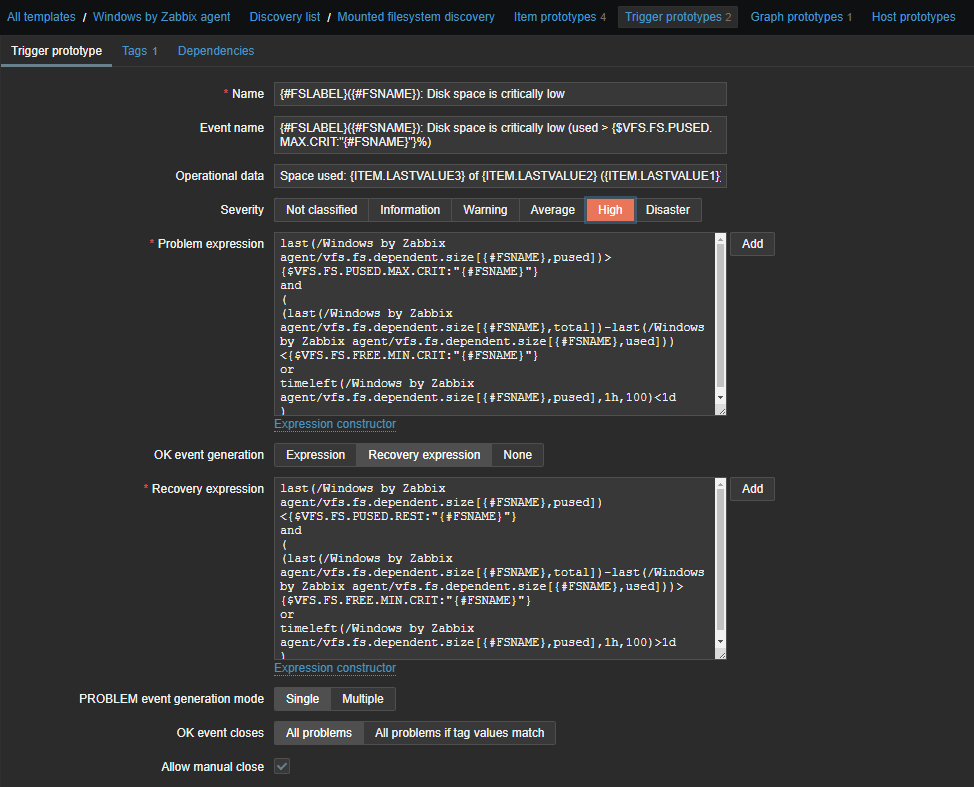Choose the High severity option
The height and width of the screenshot is (787, 974).
pyautogui.click(x=610, y=210)
